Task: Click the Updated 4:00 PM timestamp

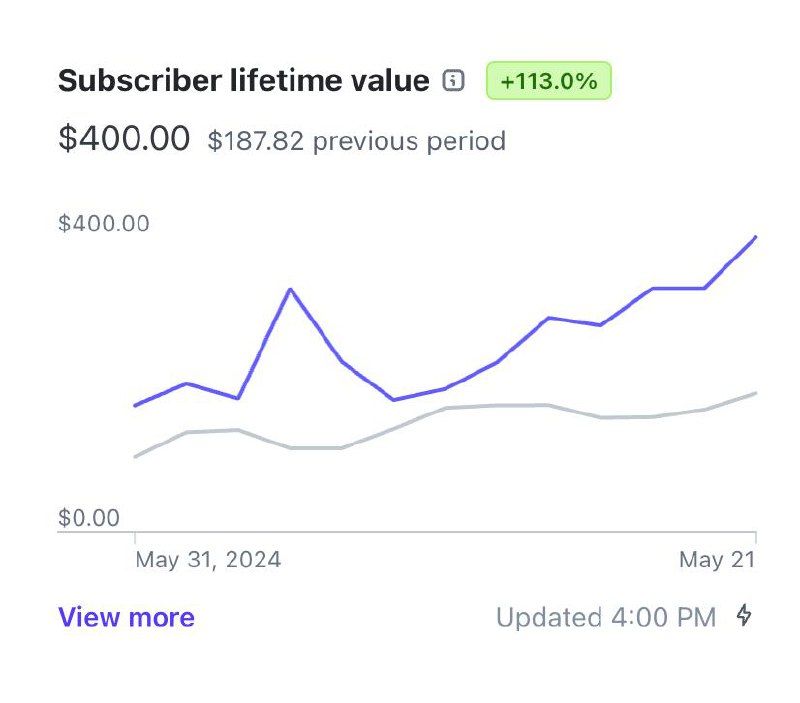Action: [x=606, y=617]
